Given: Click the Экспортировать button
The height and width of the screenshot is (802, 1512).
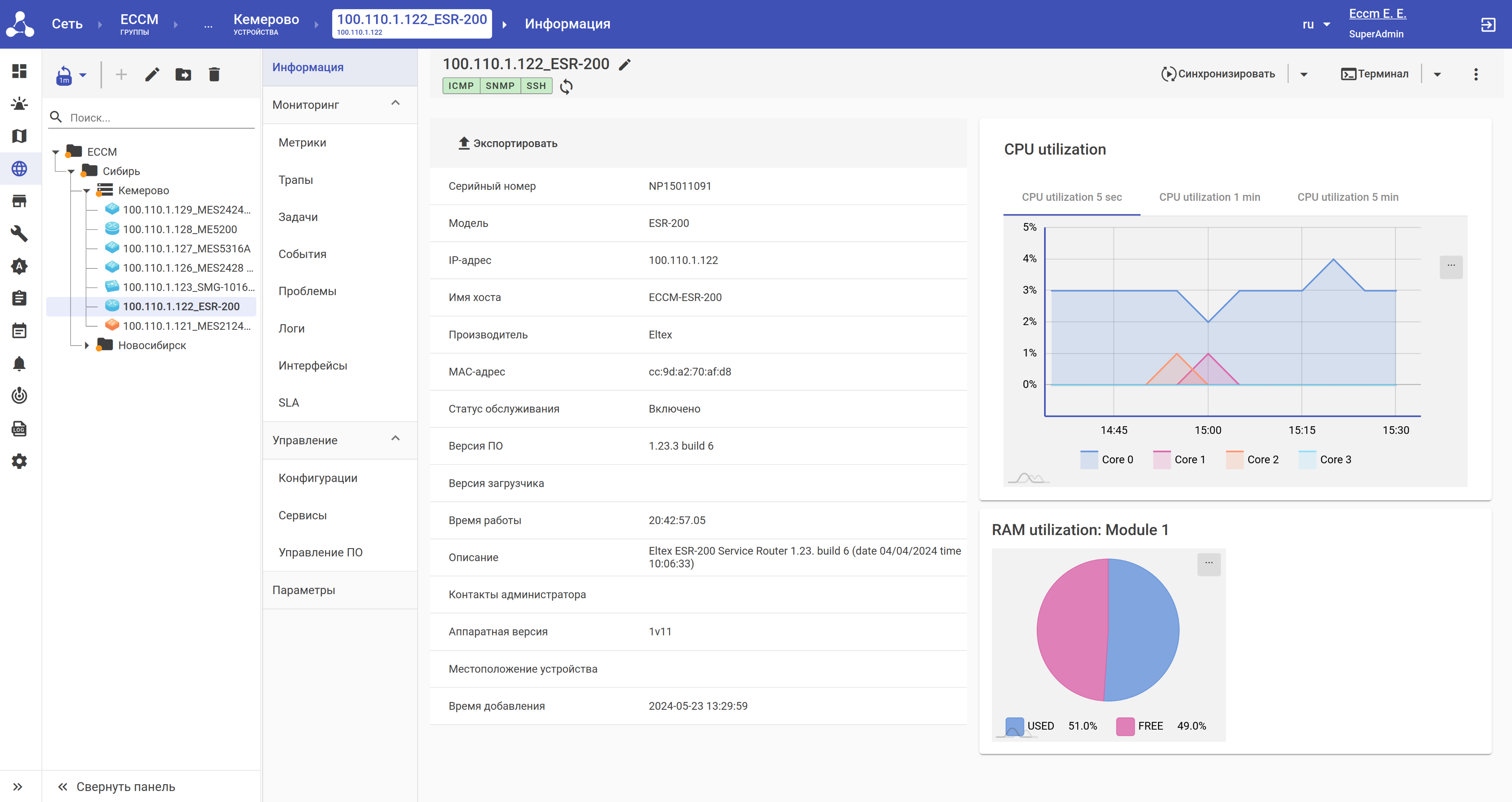Looking at the screenshot, I should pyautogui.click(x=508, y=143).
